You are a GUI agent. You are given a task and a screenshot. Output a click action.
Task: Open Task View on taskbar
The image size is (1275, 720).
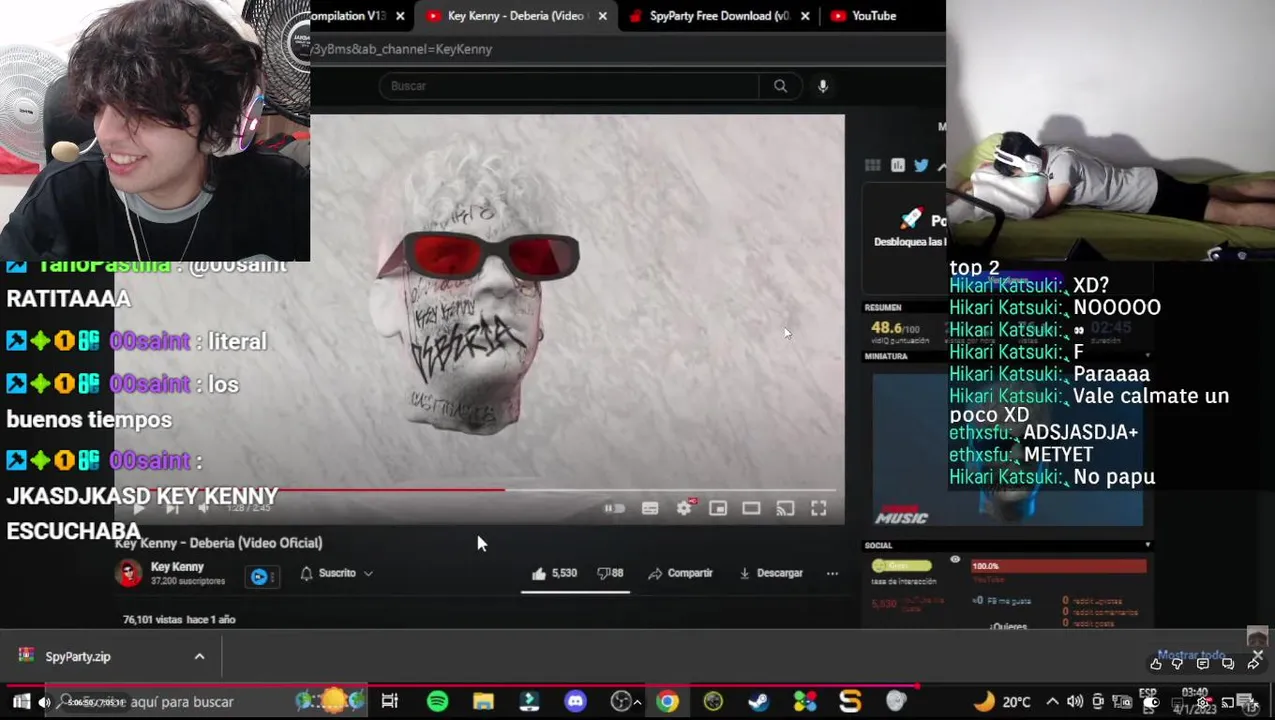coord(390,702)
